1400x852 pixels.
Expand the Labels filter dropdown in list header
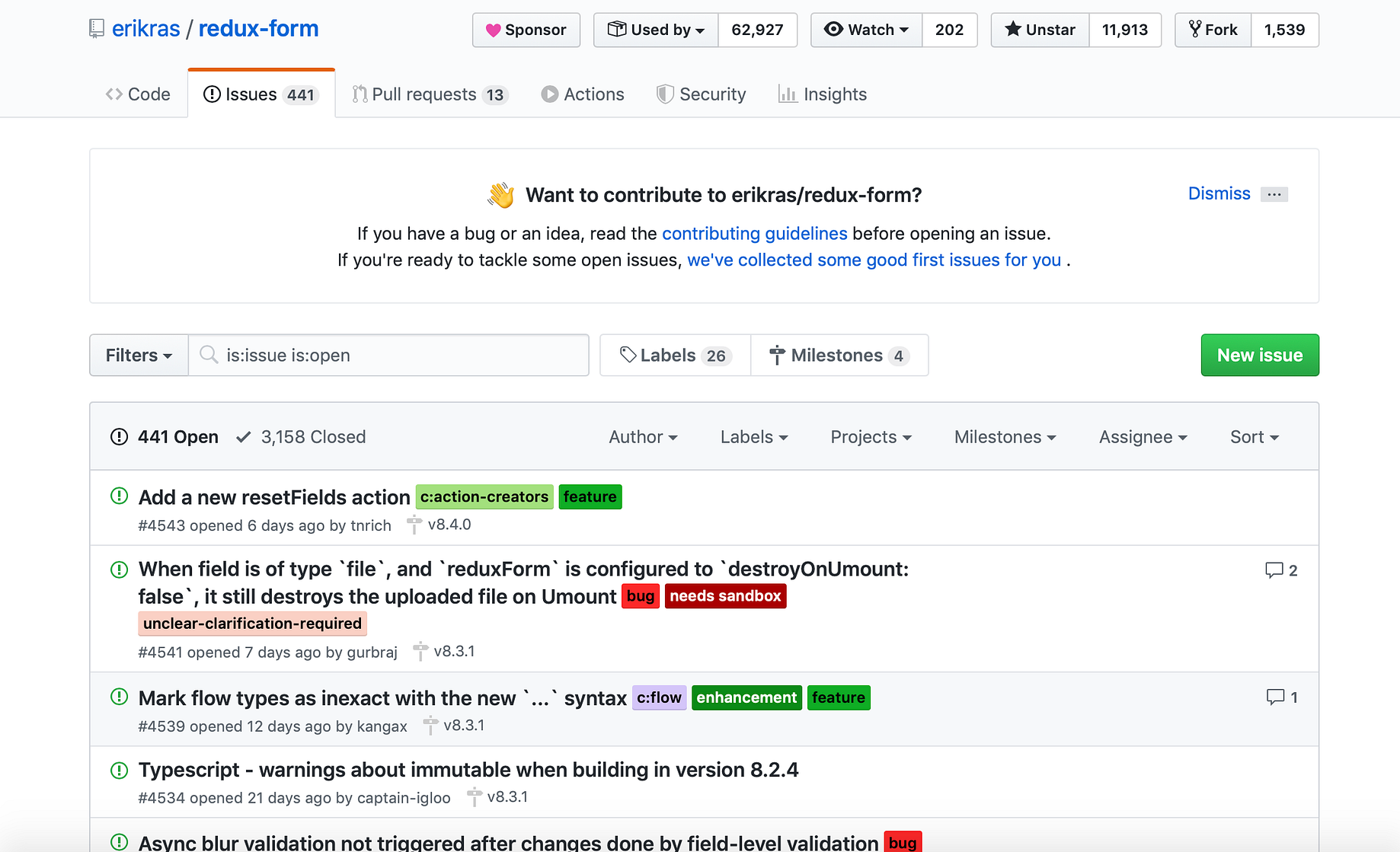pos(754,437)
